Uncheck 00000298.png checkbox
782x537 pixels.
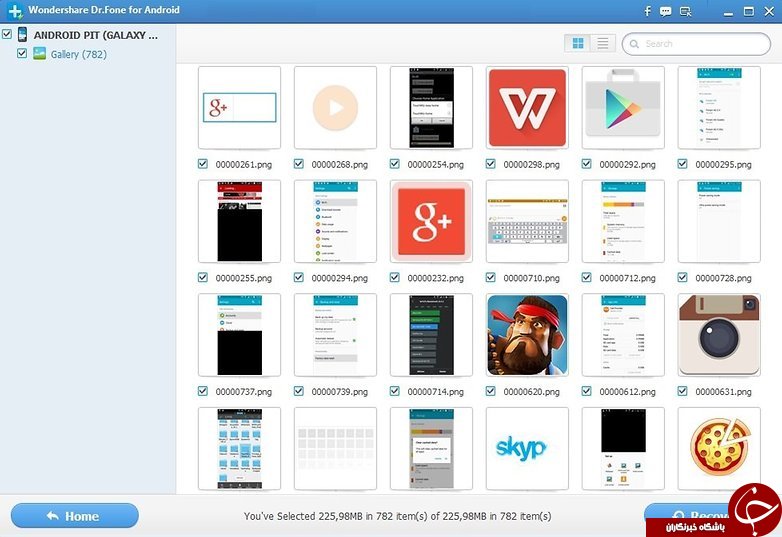click(491, 164)
